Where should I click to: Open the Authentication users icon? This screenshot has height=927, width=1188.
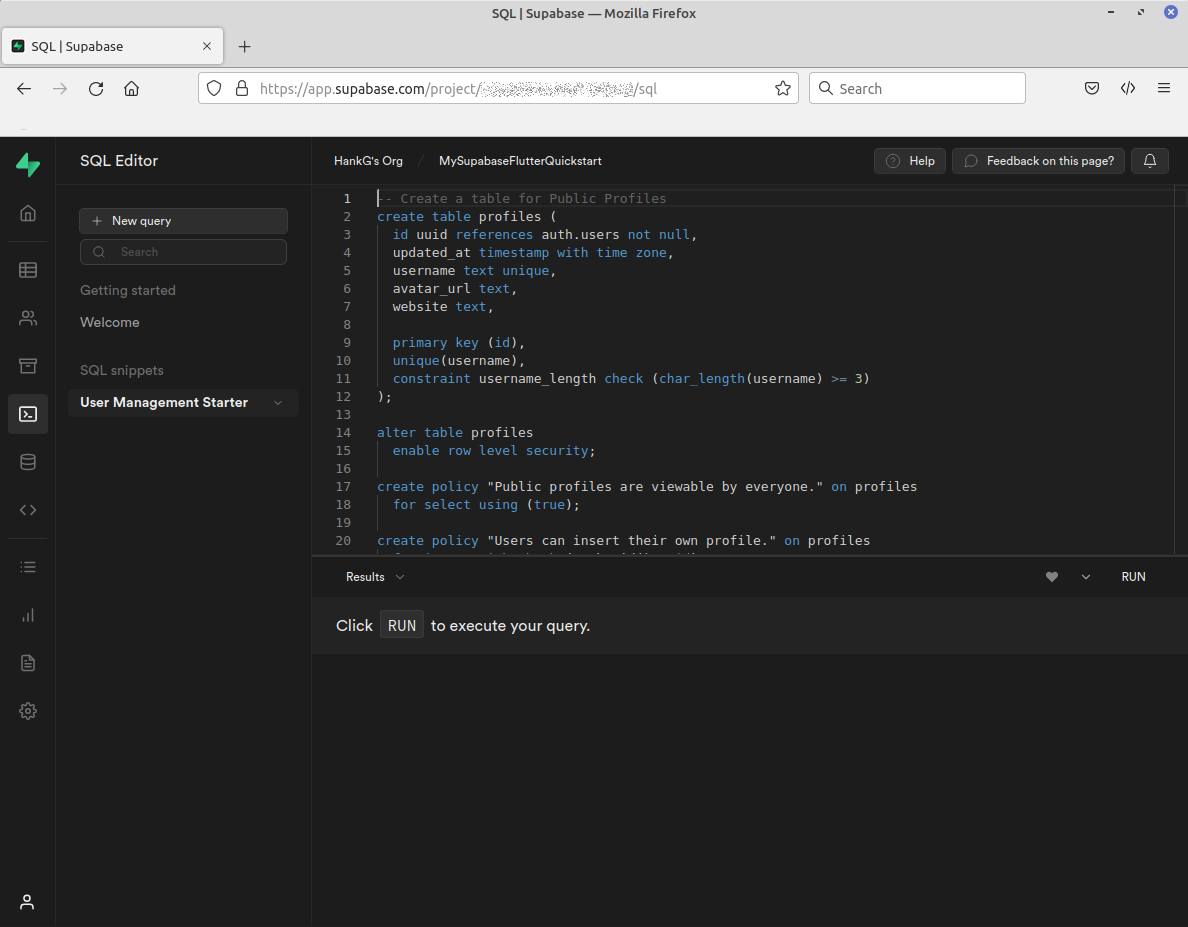[28, 318]
